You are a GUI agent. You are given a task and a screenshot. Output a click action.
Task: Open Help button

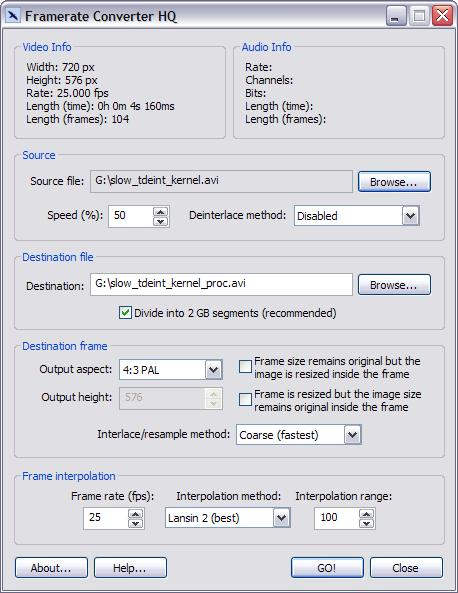(x=130, y=568)
